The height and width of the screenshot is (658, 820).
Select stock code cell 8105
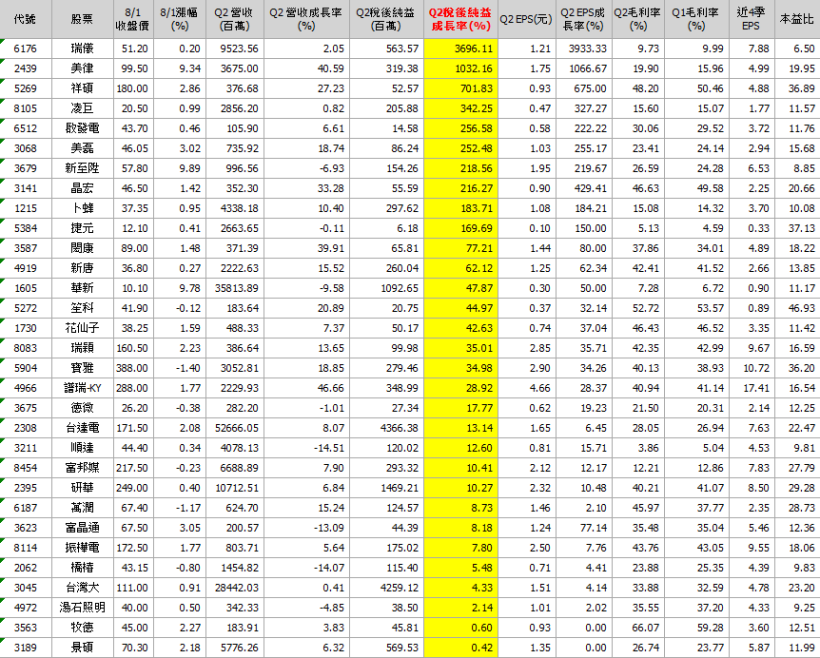click(25, 108)
